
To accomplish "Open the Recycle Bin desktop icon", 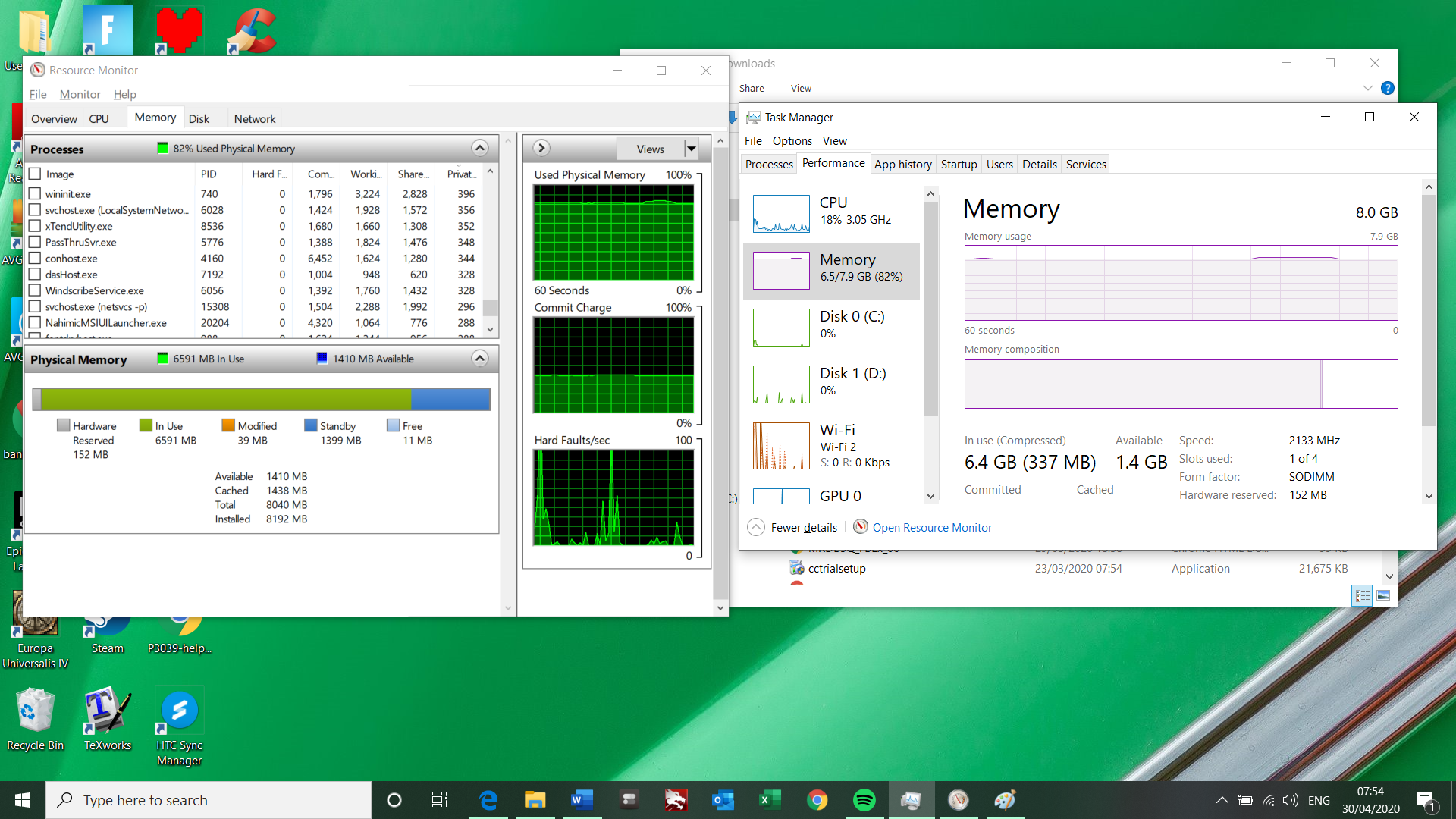I will coord(35,719).
